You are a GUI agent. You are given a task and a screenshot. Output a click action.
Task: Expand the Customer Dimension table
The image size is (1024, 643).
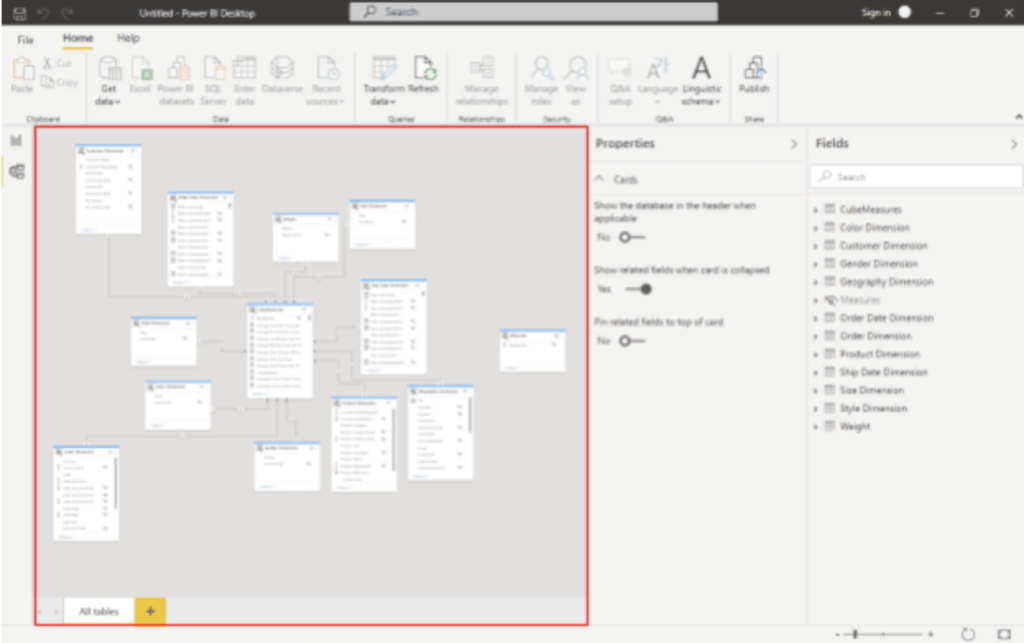(x=815, y=246)
